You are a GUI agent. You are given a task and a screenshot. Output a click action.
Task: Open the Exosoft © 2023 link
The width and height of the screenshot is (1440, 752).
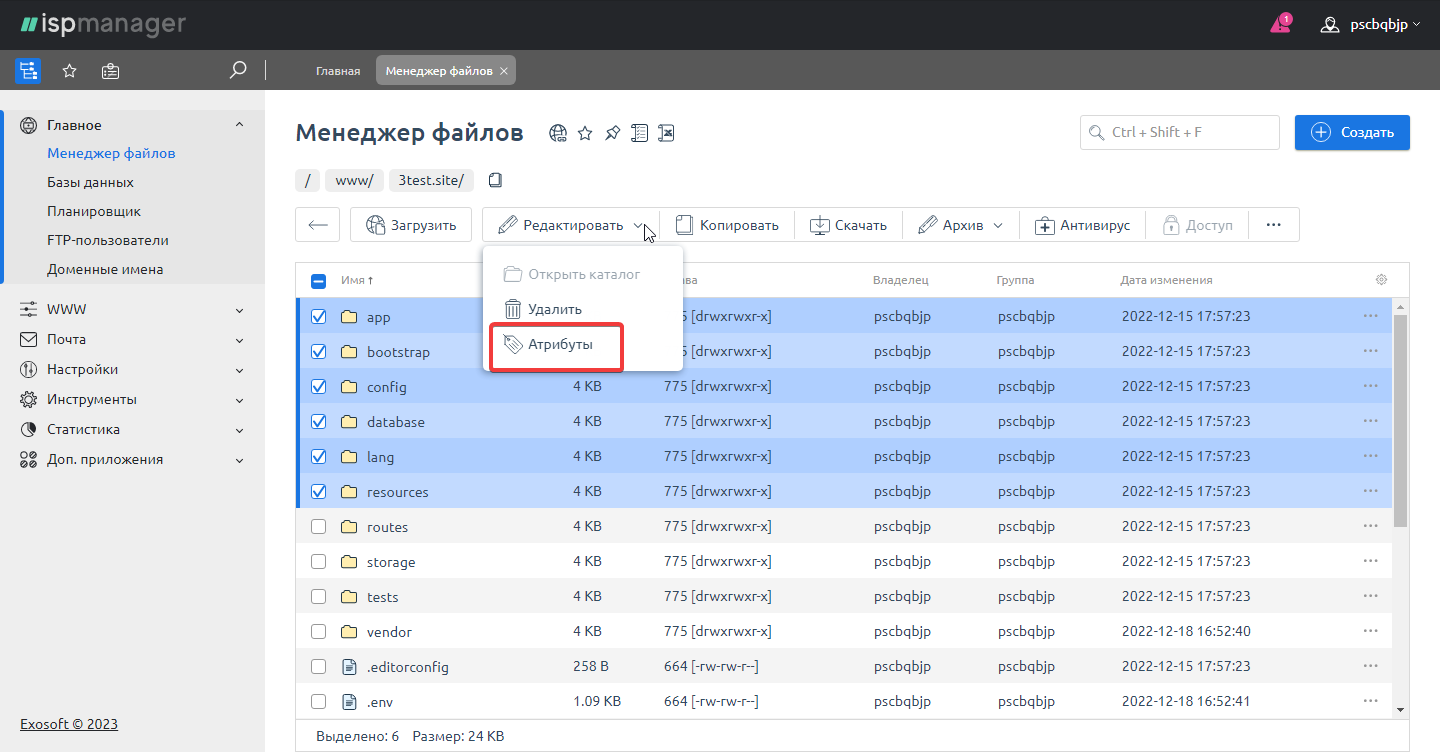(69, 724)
